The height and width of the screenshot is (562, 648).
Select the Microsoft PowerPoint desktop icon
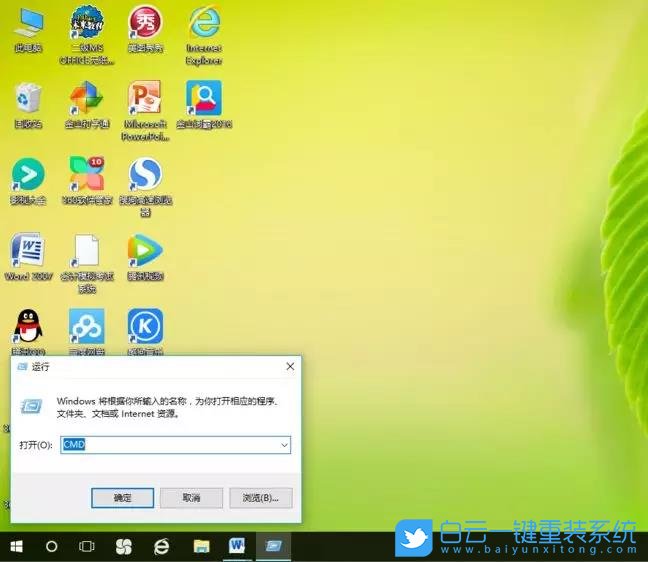[145, 100]
